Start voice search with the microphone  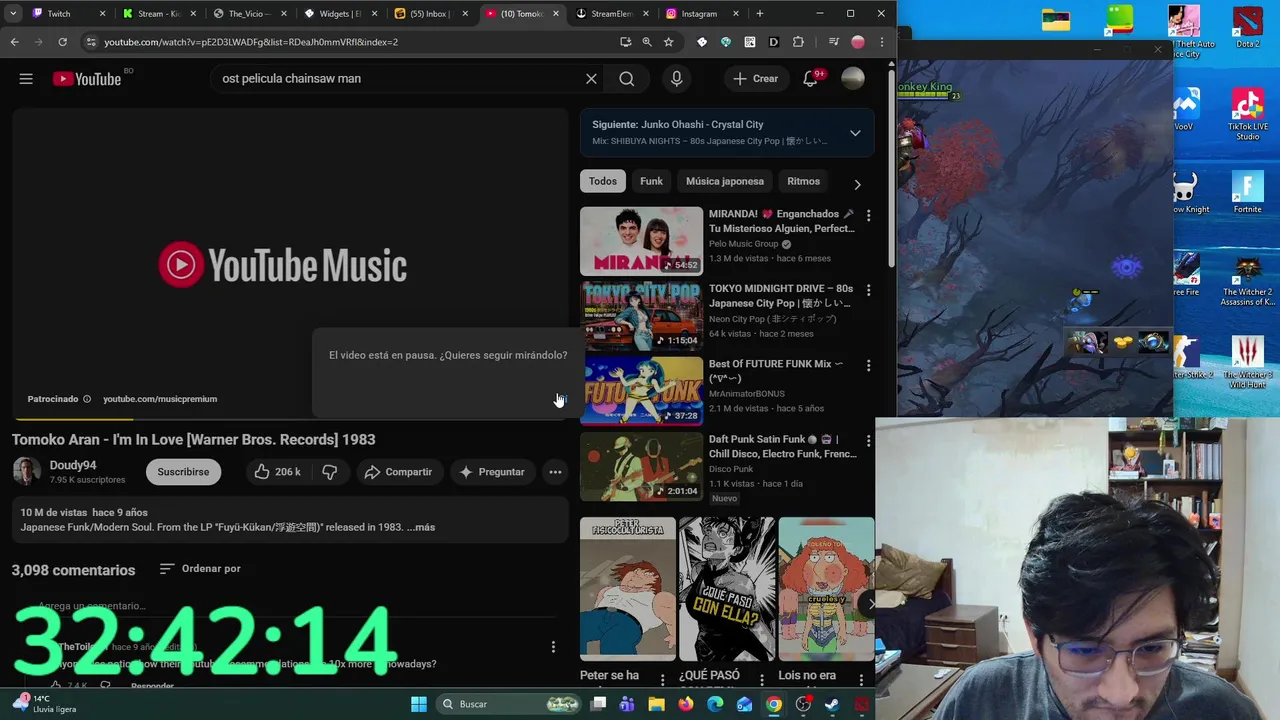coord(677,79)
